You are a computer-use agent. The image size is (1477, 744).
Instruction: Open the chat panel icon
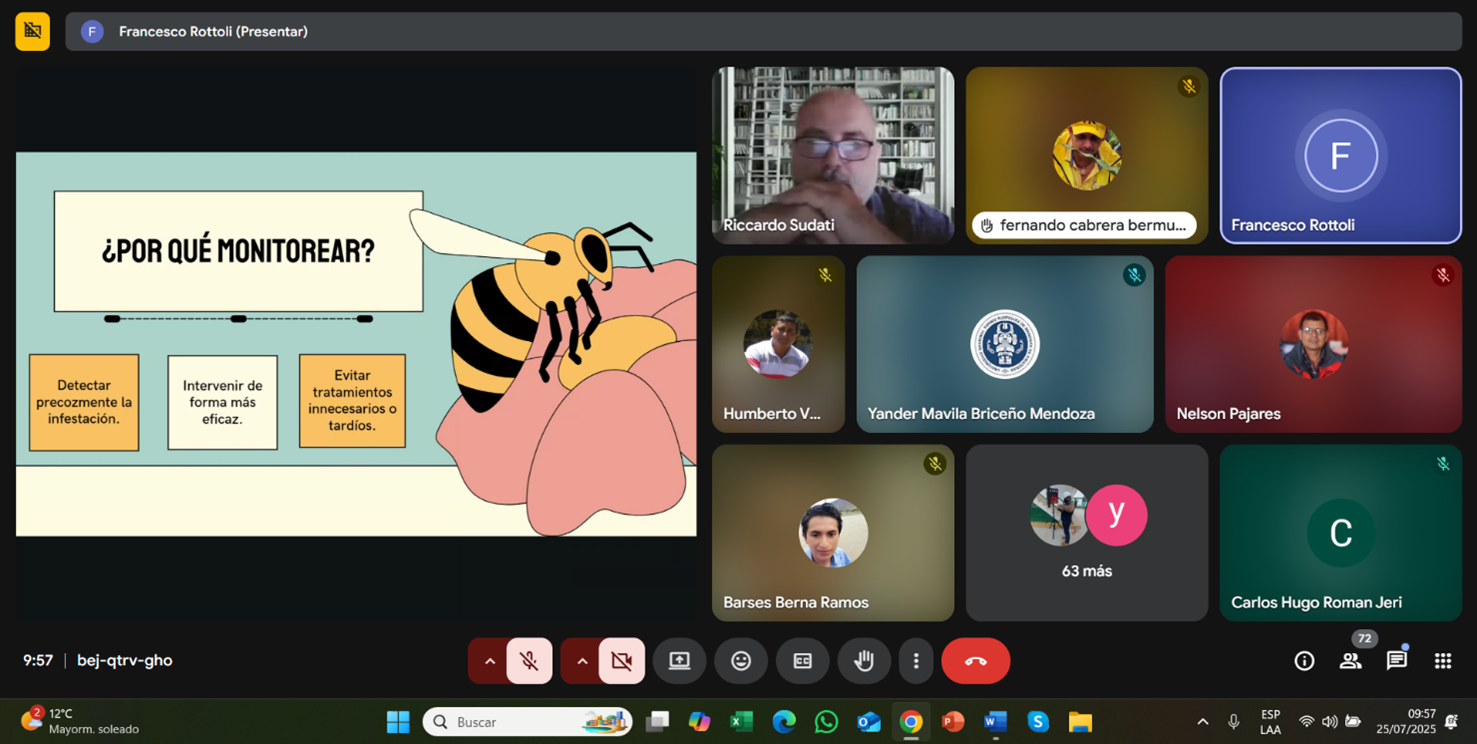coord(1396,661)
